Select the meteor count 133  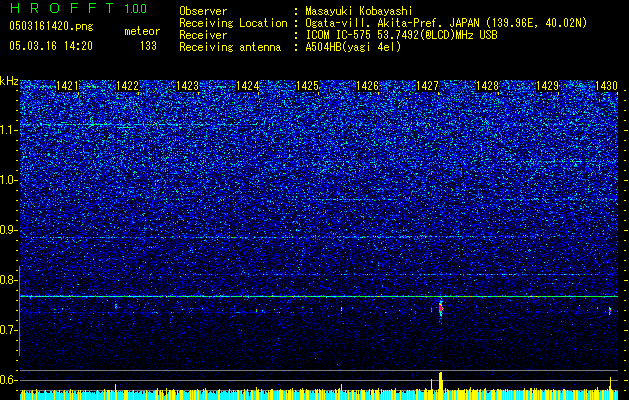point(148,46)
